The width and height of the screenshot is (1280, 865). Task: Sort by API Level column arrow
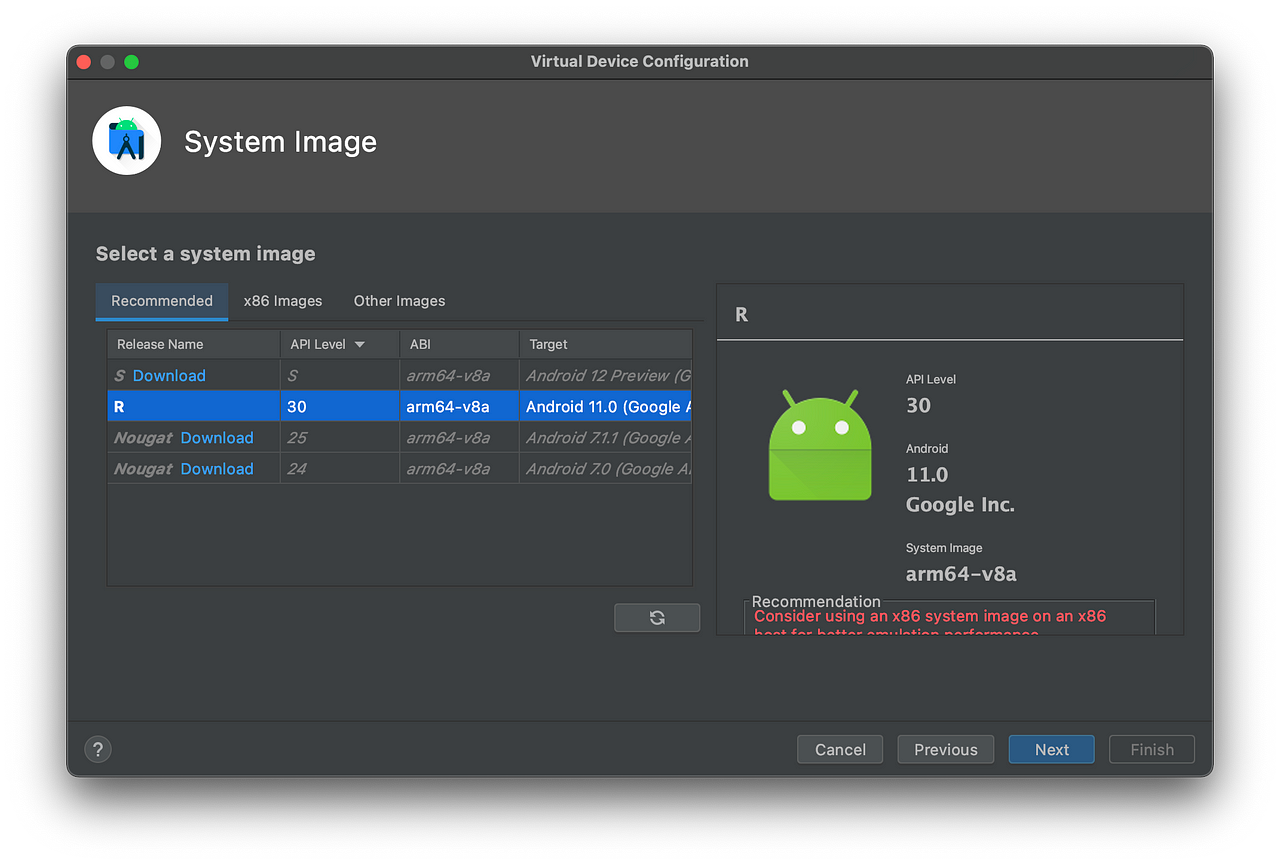[x=360, y=344]
